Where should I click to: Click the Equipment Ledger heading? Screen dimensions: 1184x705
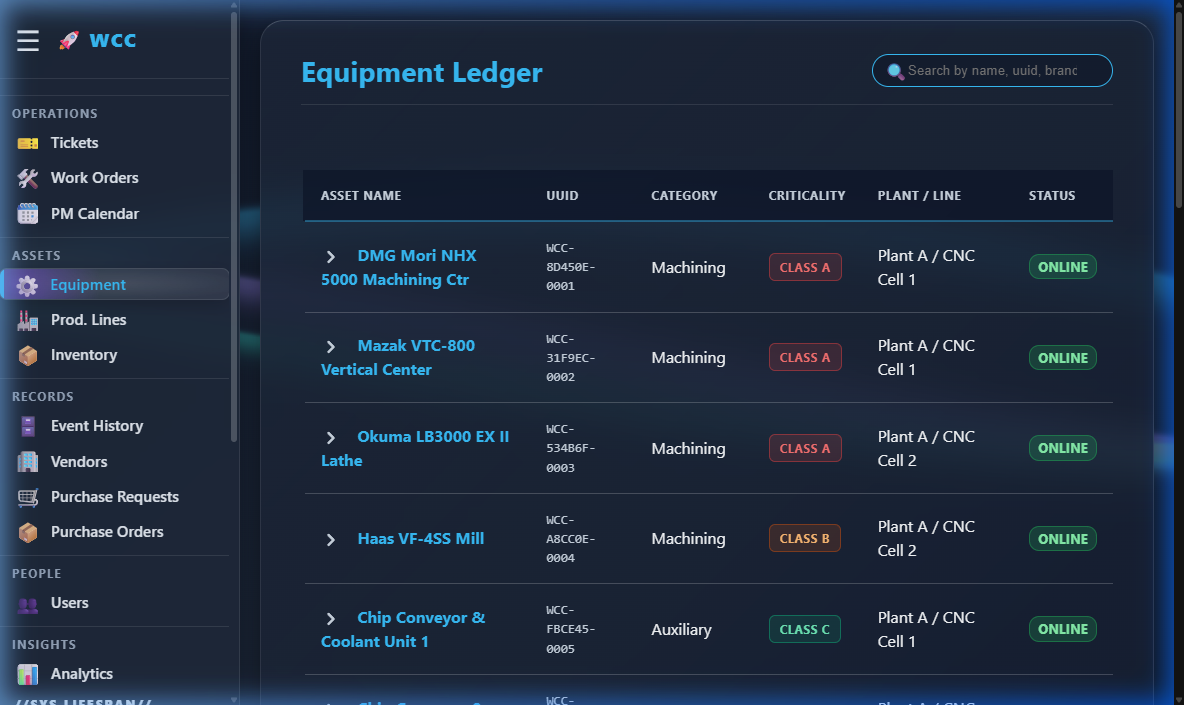421,72
